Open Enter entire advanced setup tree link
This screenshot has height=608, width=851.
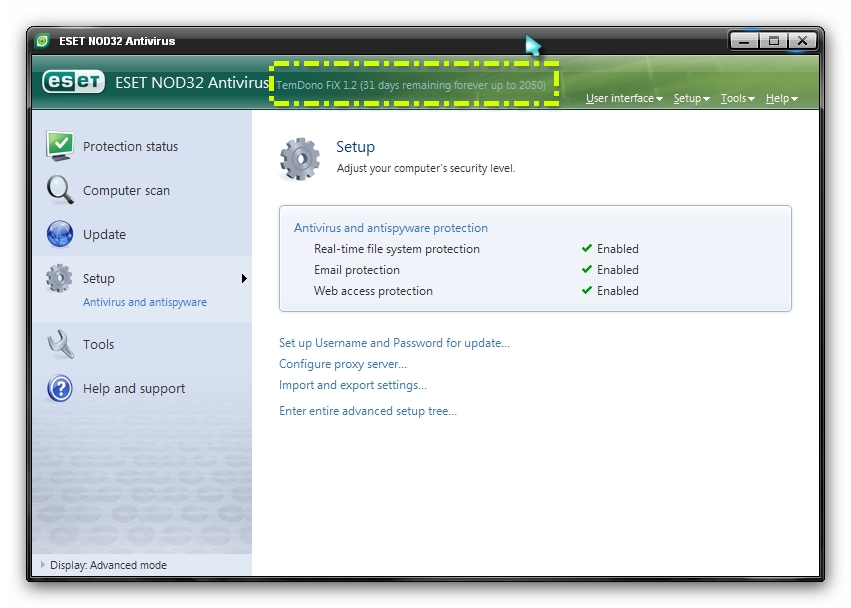pos(368,411)
